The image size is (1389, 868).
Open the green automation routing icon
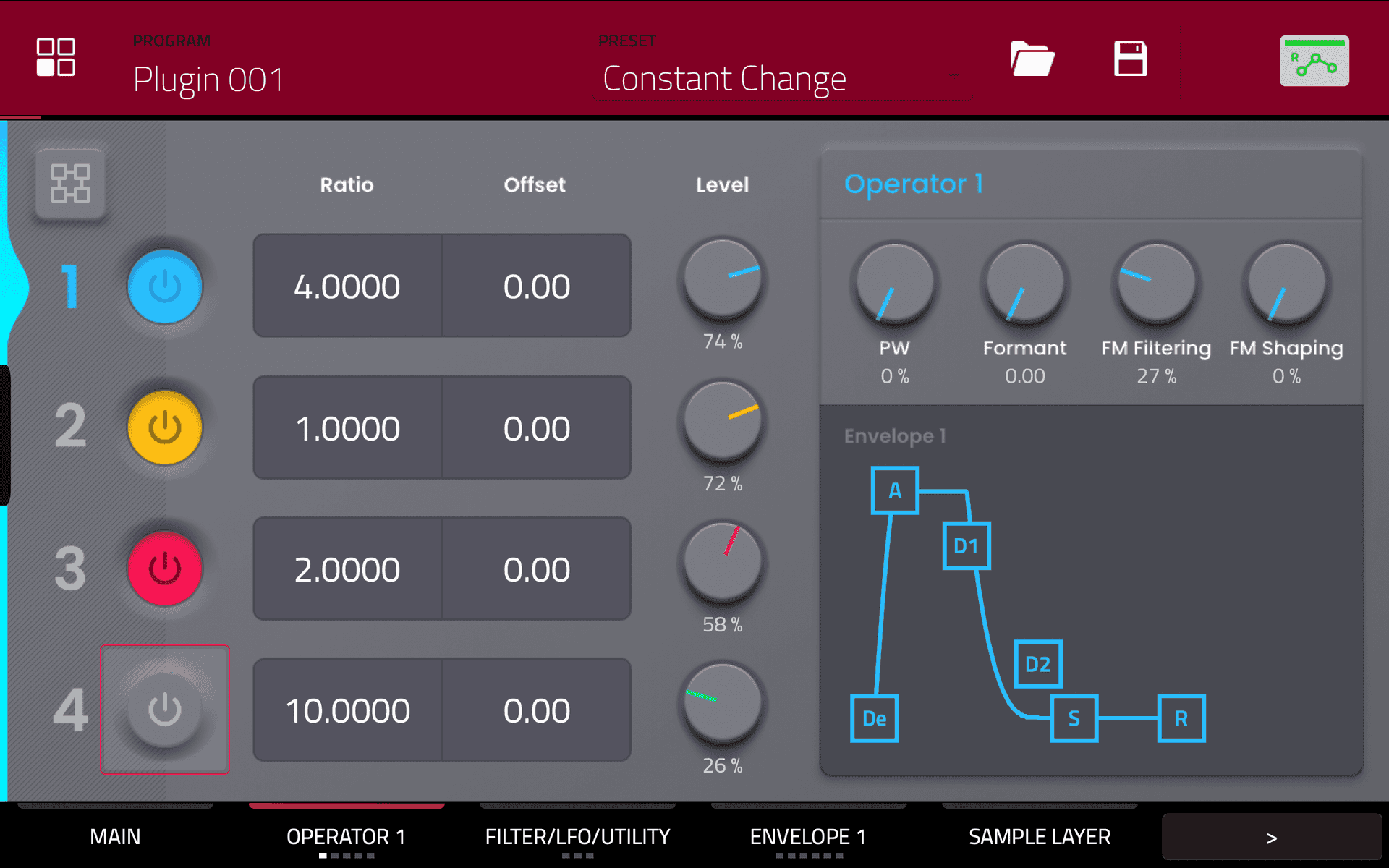[x=1314, y=61]
